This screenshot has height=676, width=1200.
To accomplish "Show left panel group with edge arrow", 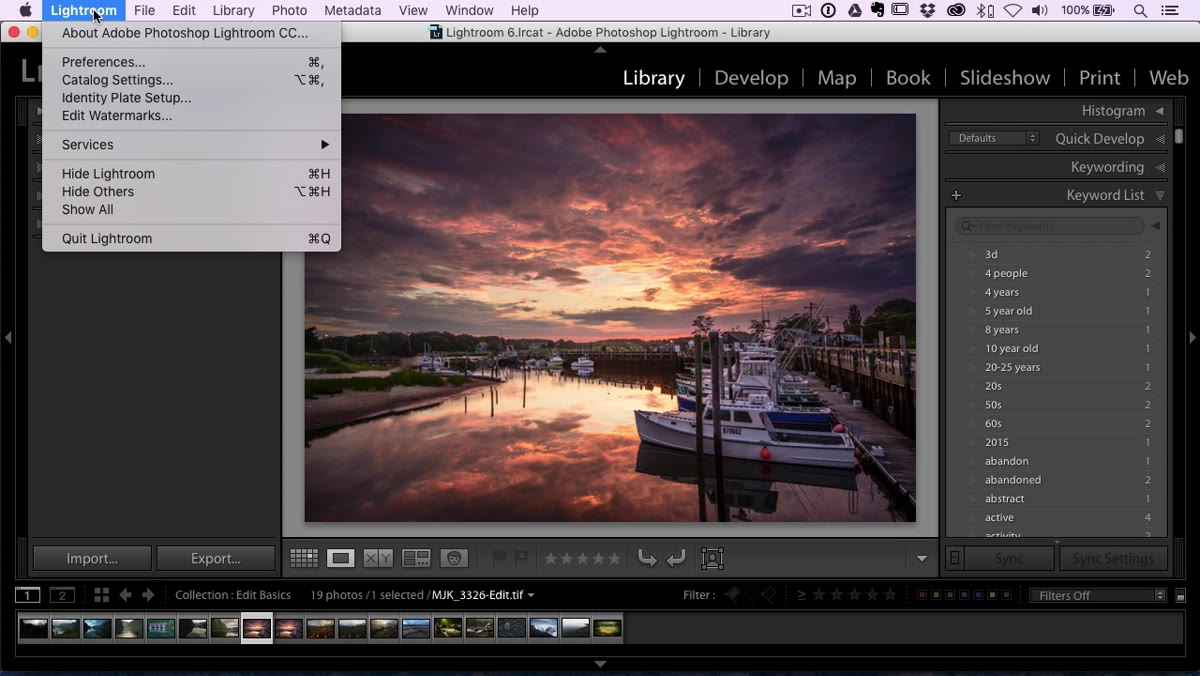I will 8,338.
